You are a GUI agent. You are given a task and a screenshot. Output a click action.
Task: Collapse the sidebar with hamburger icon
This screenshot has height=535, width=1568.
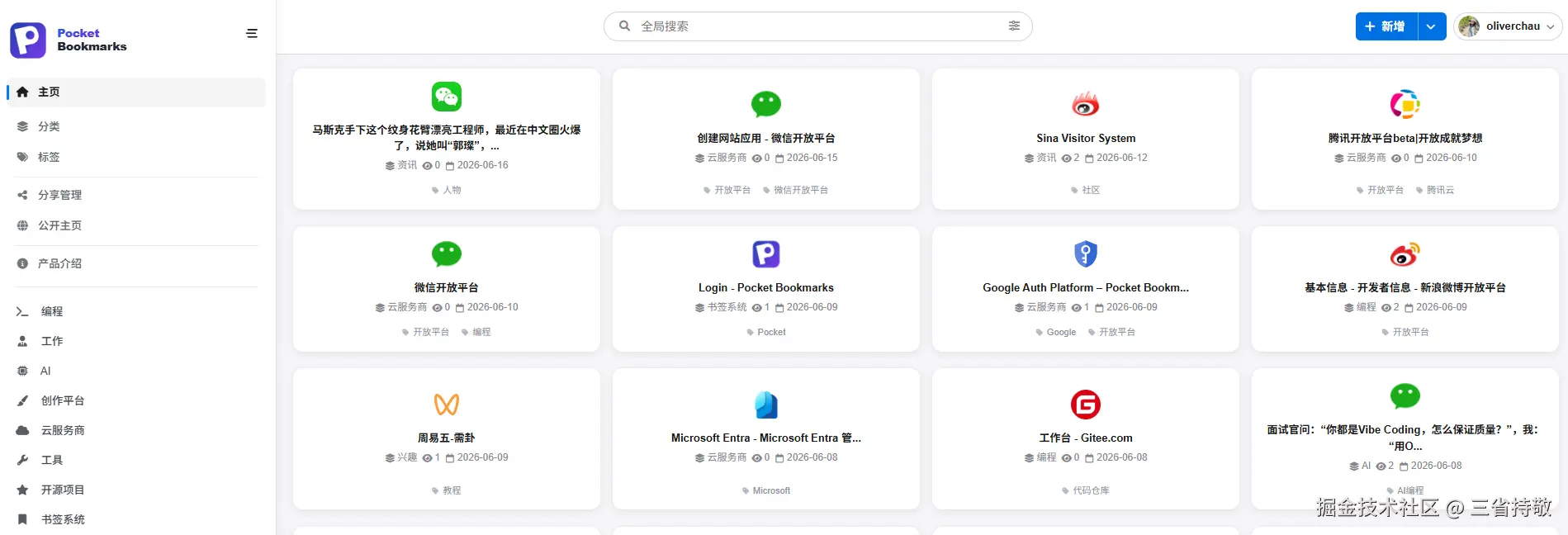coord(252,34)
